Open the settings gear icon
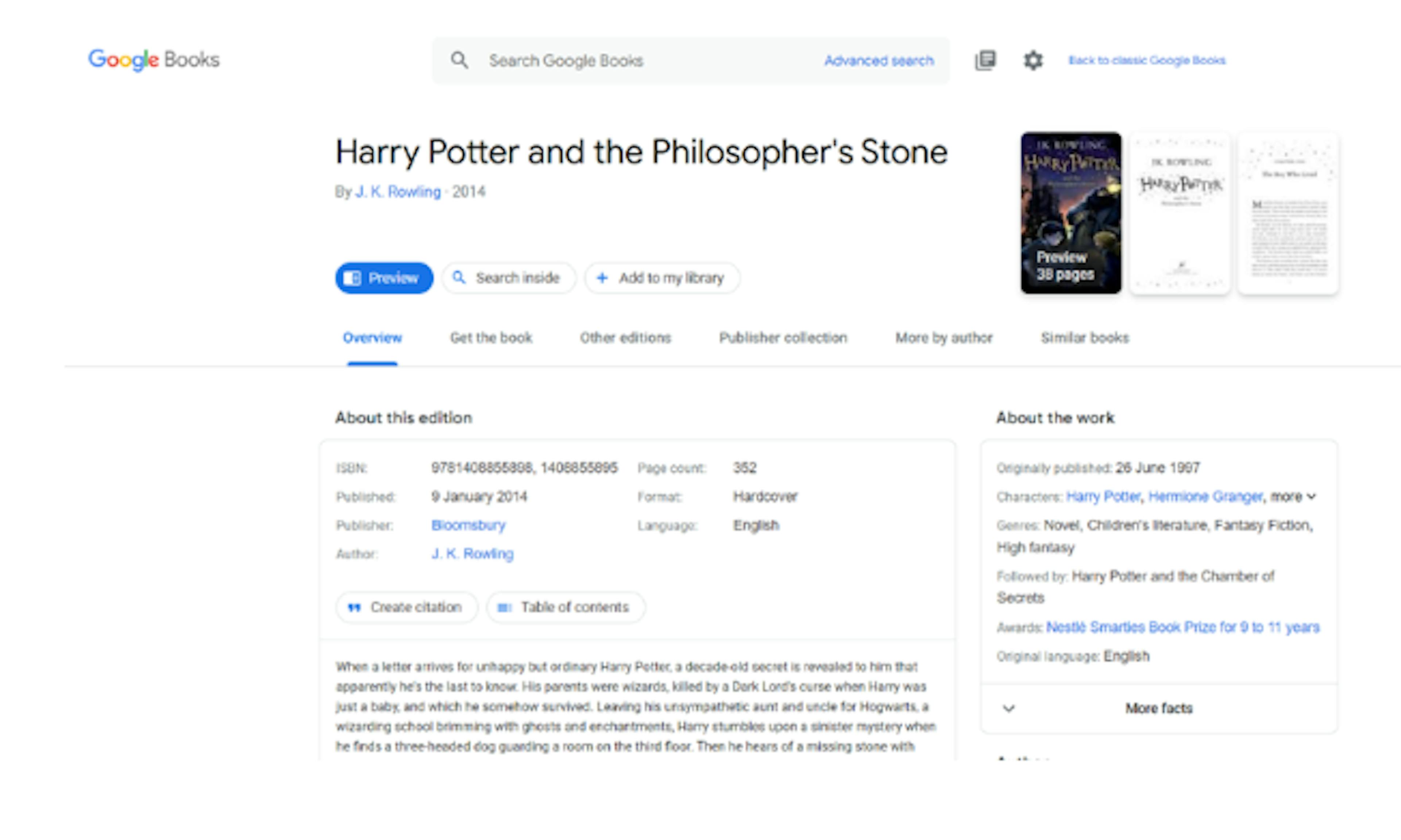The width and height of the screenshot is (1401, 840). tap(1033, 60)
